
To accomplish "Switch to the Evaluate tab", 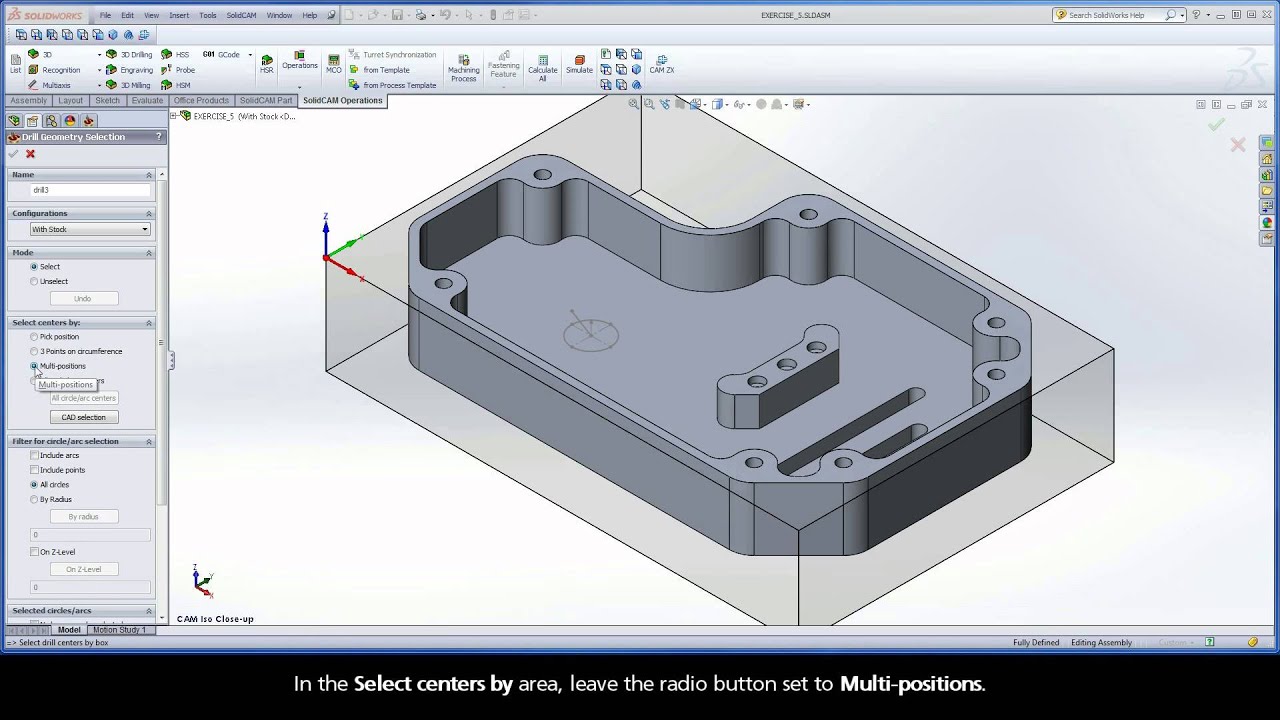I will click(x=147, y=101).
